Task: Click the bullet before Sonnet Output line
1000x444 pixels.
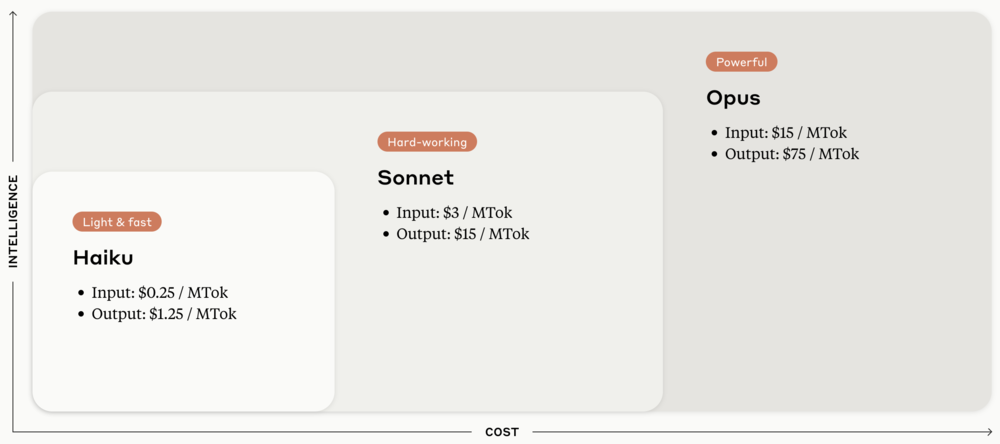Action: tap(386, 234)
